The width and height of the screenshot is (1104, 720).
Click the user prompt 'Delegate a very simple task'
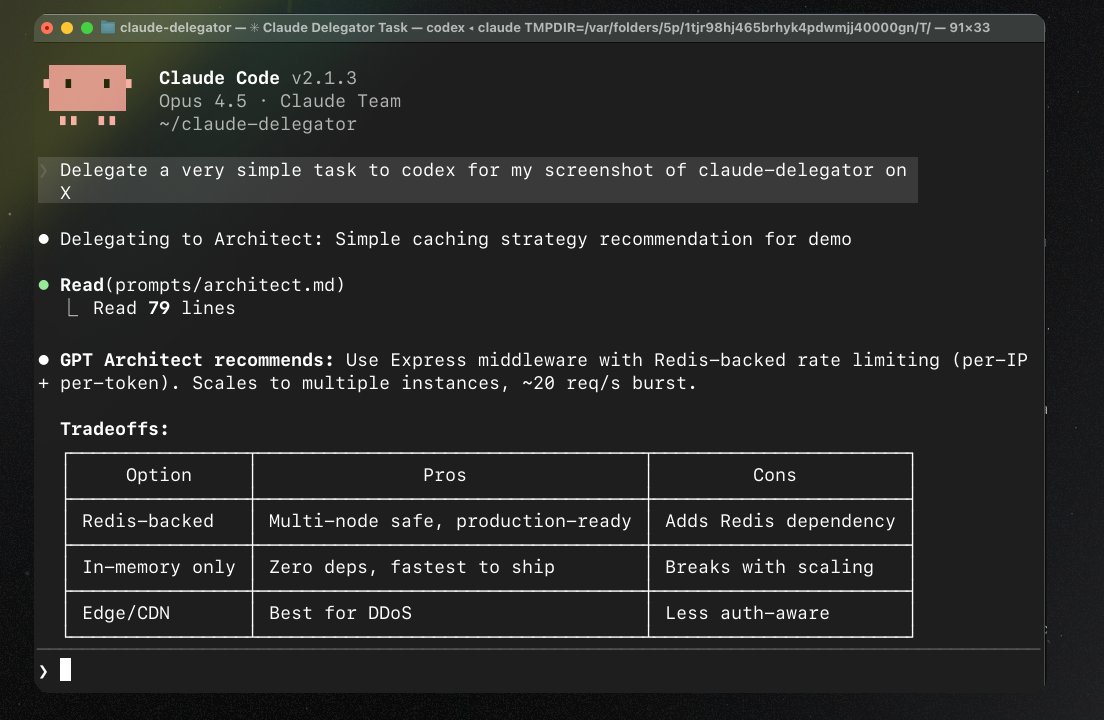coord(477,180)
